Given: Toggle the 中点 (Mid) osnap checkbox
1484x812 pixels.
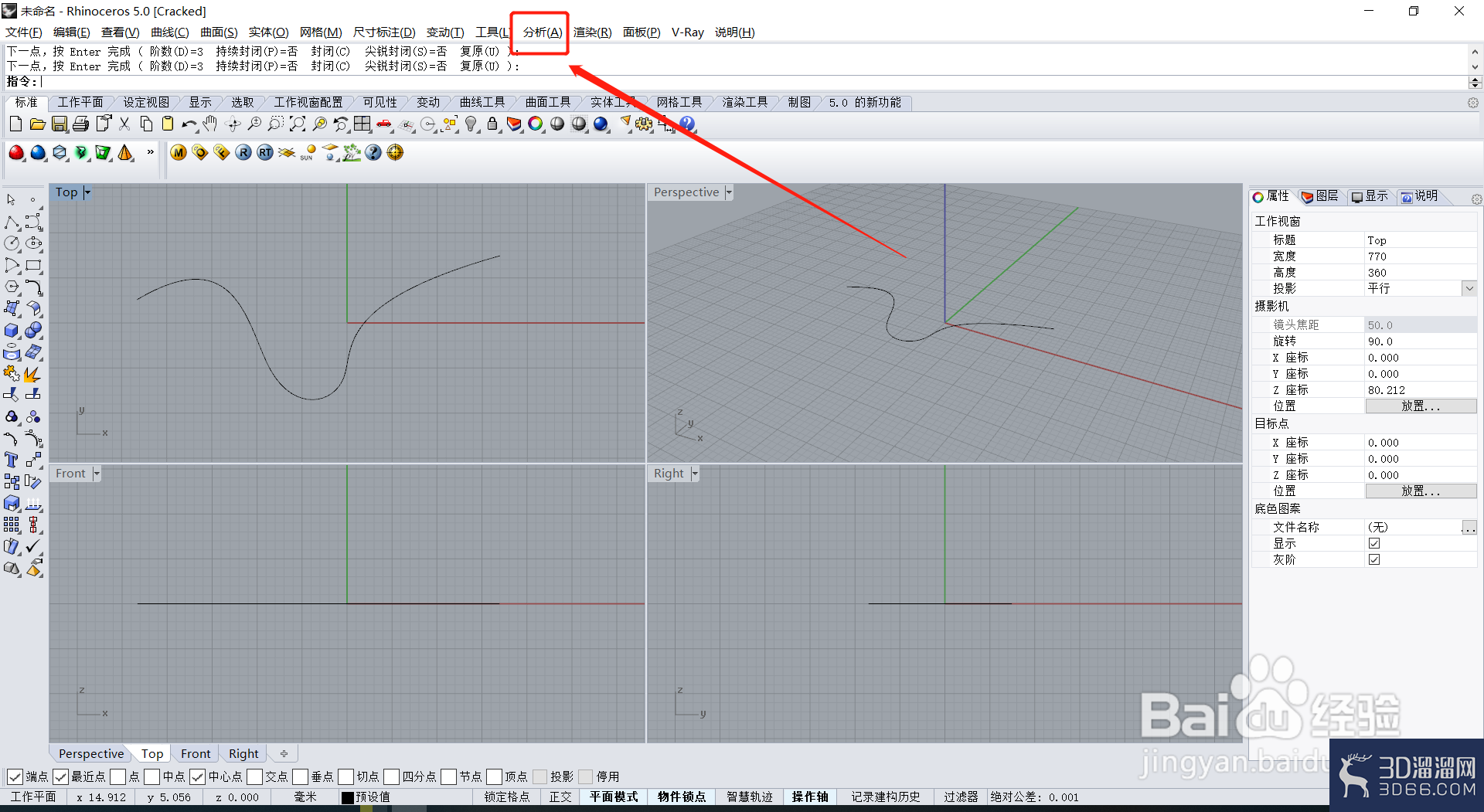Looking at the screenshot, I should coord(151,776).
